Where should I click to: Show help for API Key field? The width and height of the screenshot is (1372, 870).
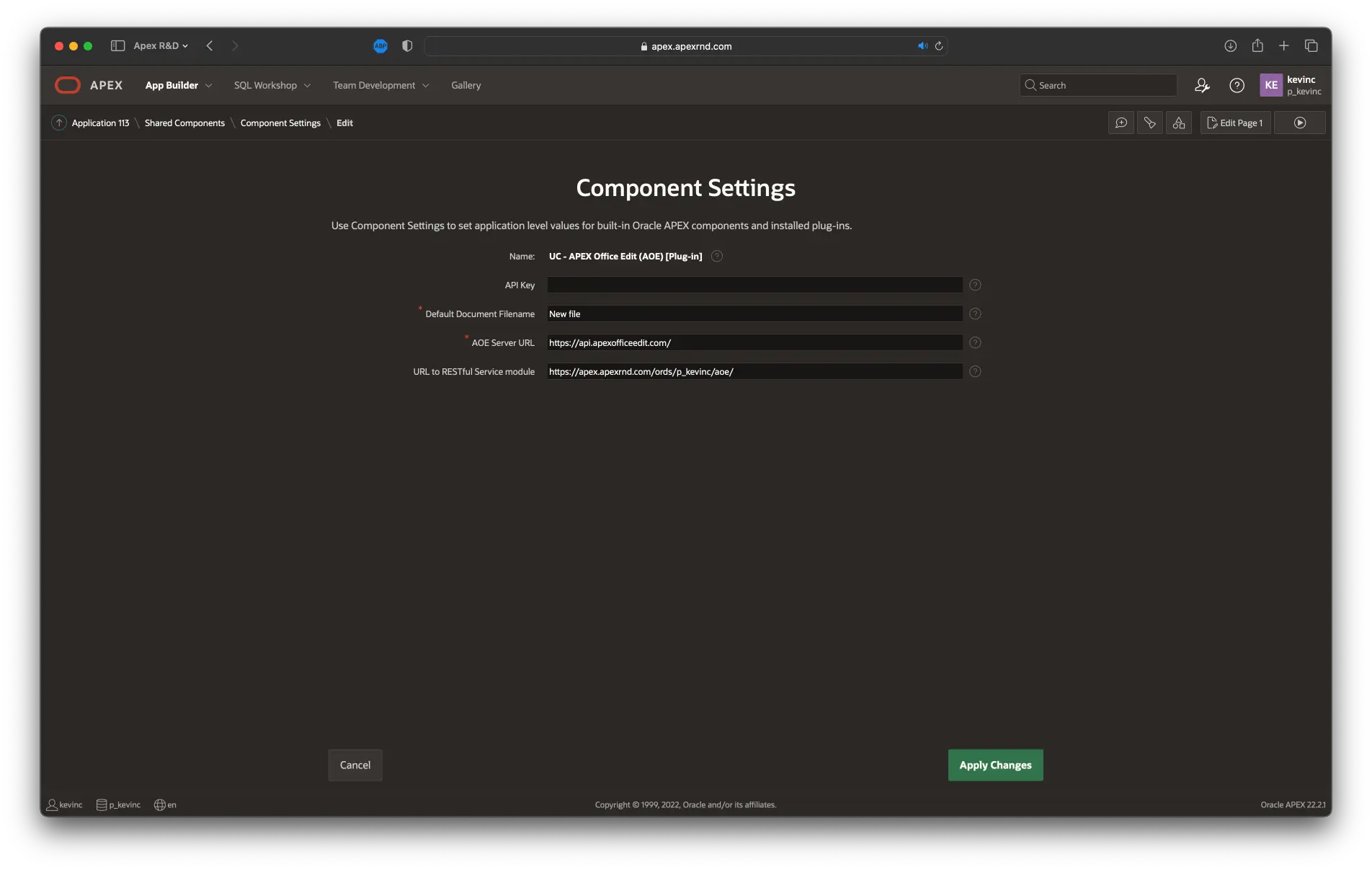point(975,285)
